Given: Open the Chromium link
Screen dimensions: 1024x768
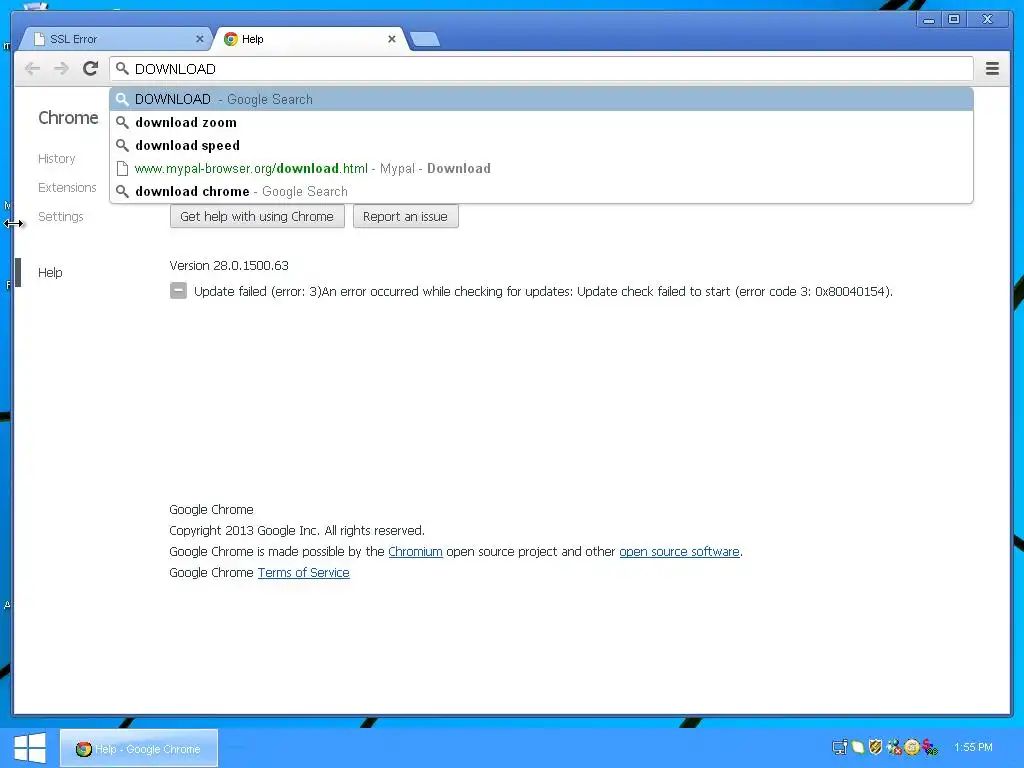Looking at the screenshot, I should (x=415, y=551).
